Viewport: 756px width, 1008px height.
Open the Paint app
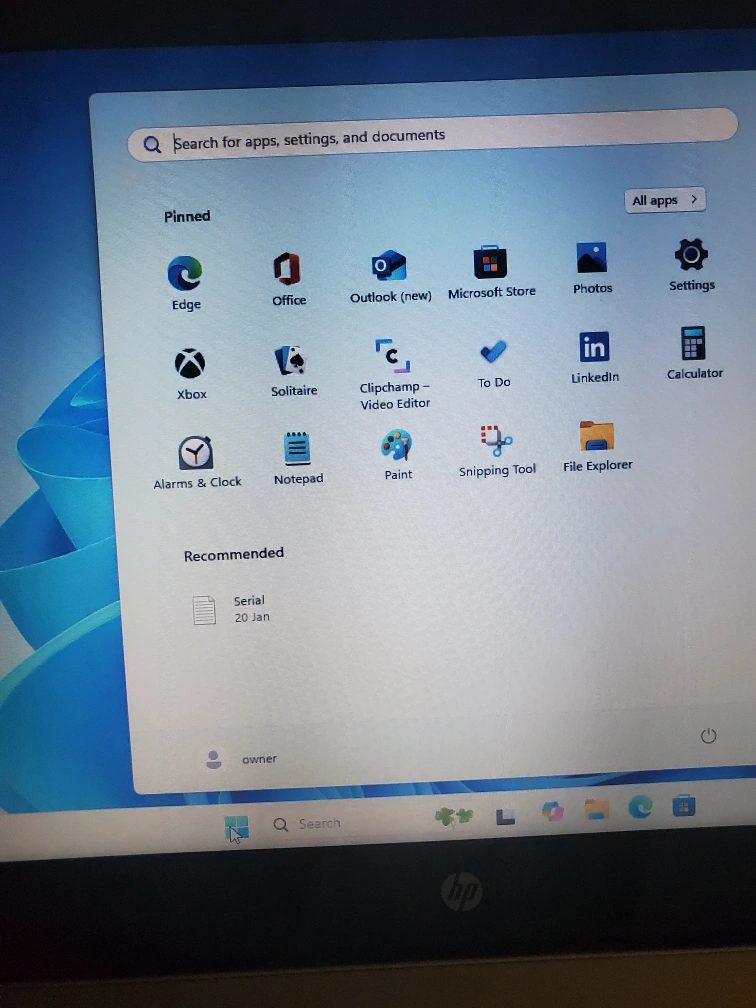pos(397,454)
